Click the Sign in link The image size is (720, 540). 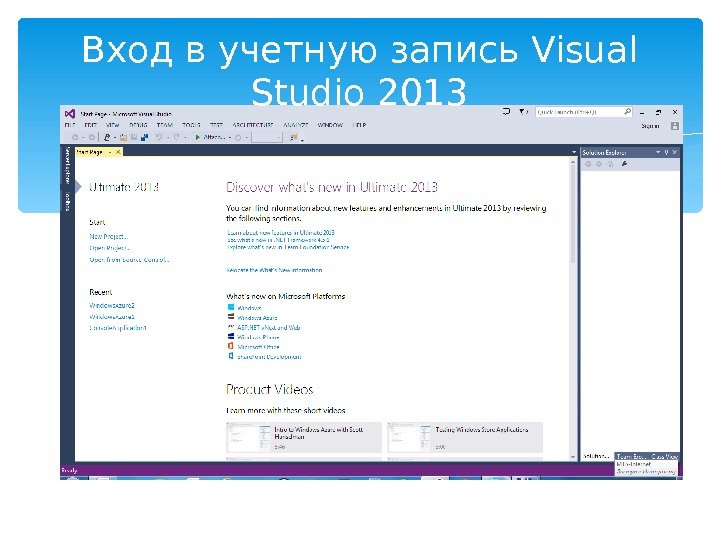click(650, 125)
